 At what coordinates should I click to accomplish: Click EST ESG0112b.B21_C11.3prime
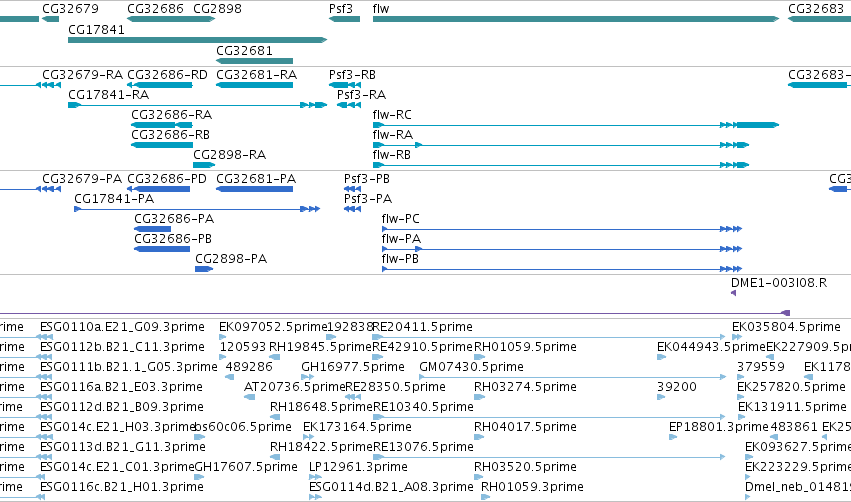point(122,347)
